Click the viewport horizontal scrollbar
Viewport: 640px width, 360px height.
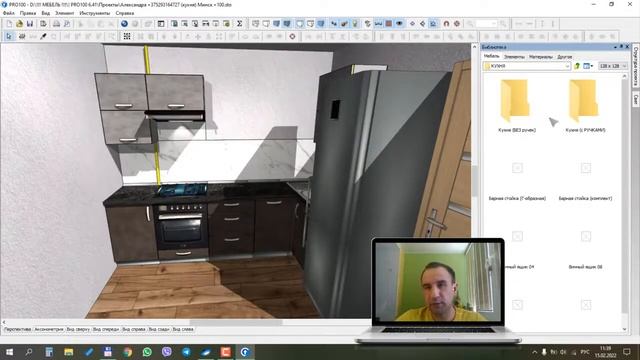(236, 322)
